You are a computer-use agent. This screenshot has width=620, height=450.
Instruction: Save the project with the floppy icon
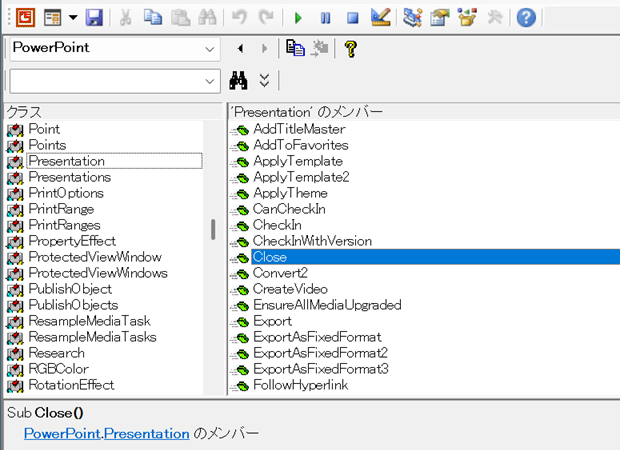[94, 17]
